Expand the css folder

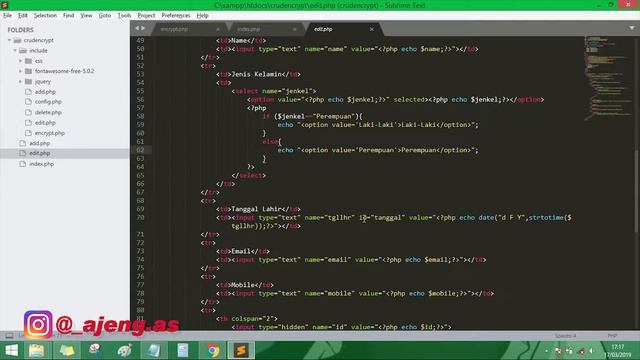[x=20, y=61]
